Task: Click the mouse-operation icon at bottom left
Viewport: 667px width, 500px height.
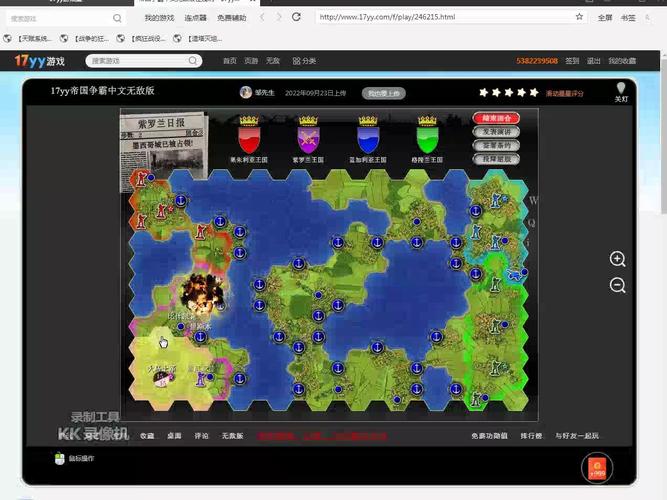Action: point(60,458)
